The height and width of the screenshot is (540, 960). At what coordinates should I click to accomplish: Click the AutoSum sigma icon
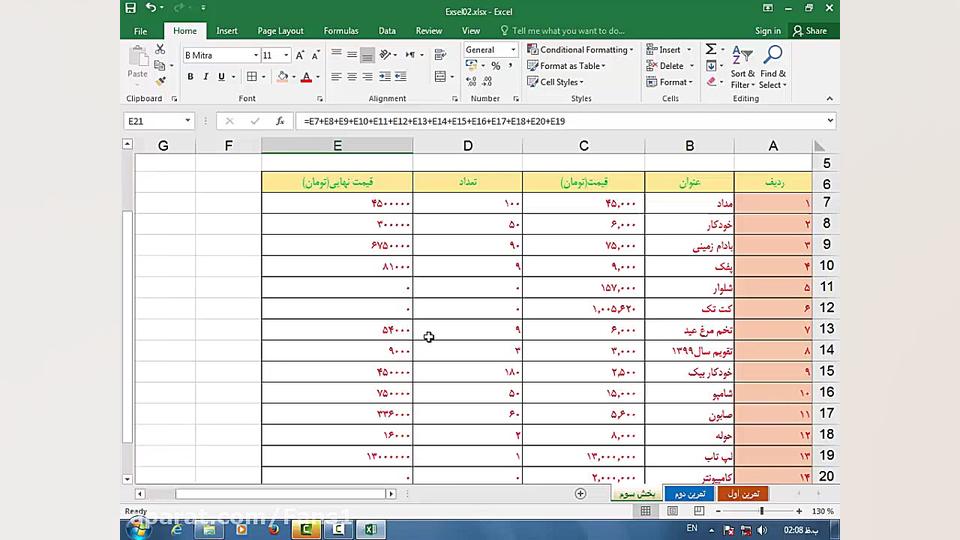710,49
